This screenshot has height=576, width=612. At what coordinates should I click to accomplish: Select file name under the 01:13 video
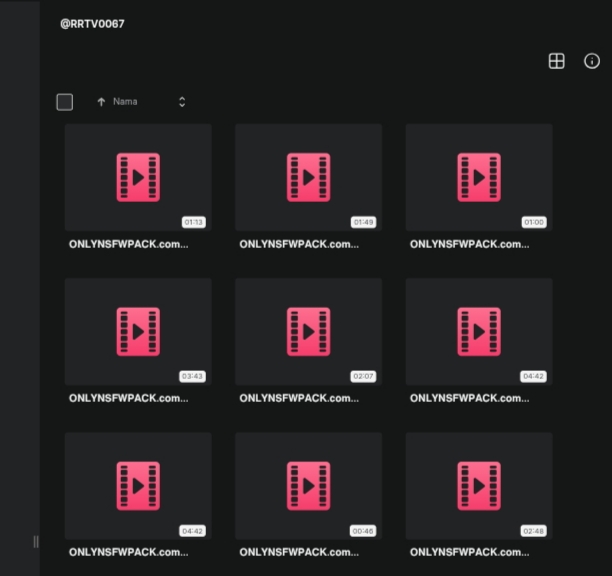(128, 244)
